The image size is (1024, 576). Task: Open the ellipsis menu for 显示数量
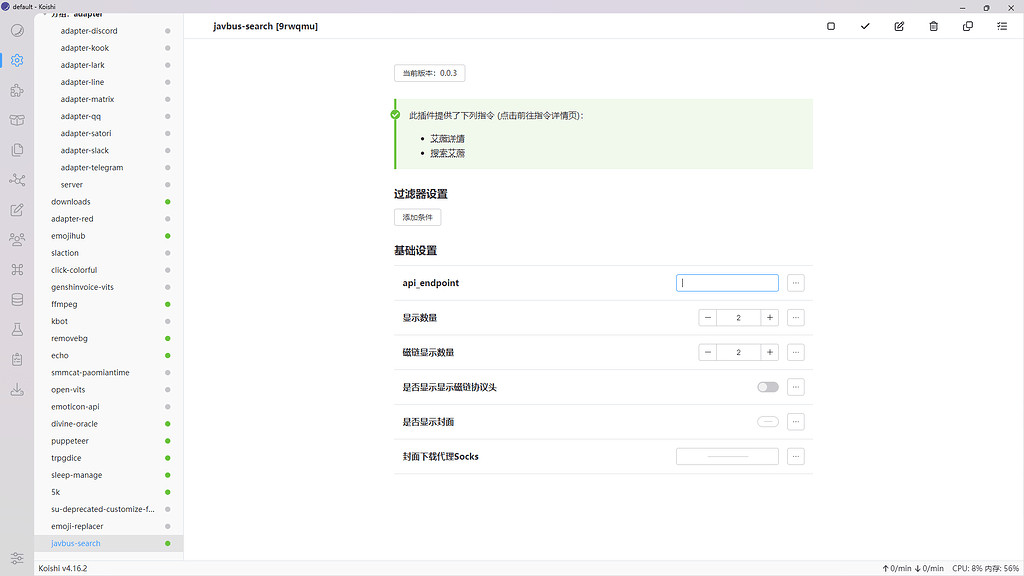pos(795,317)
